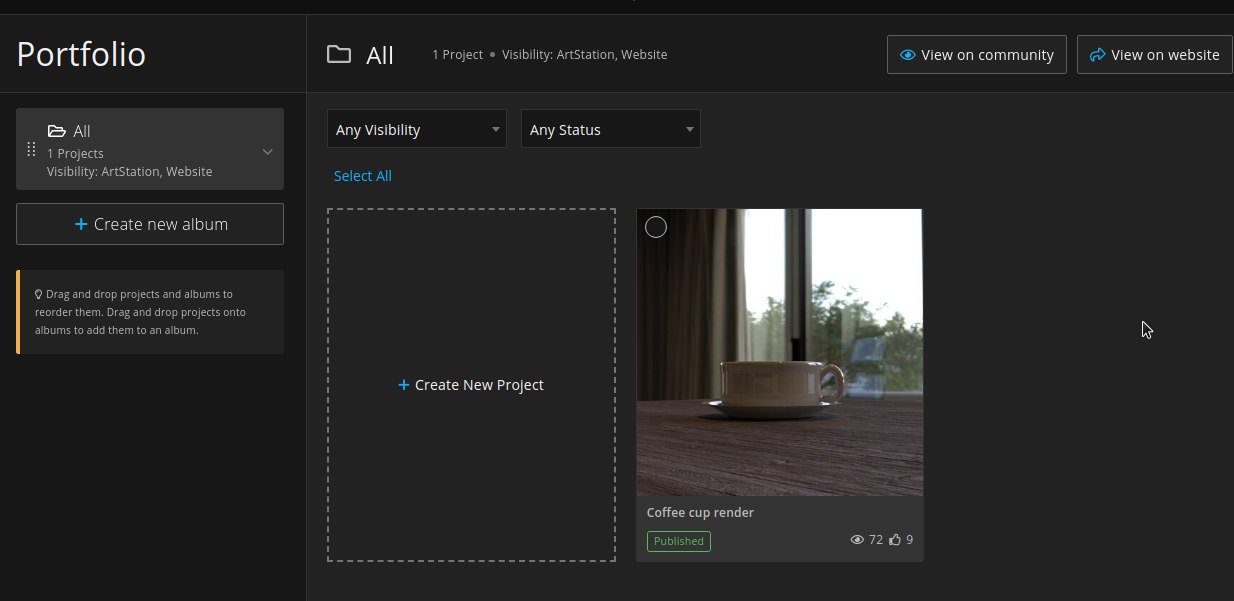Expand the All album chevron

pos(267,152)
